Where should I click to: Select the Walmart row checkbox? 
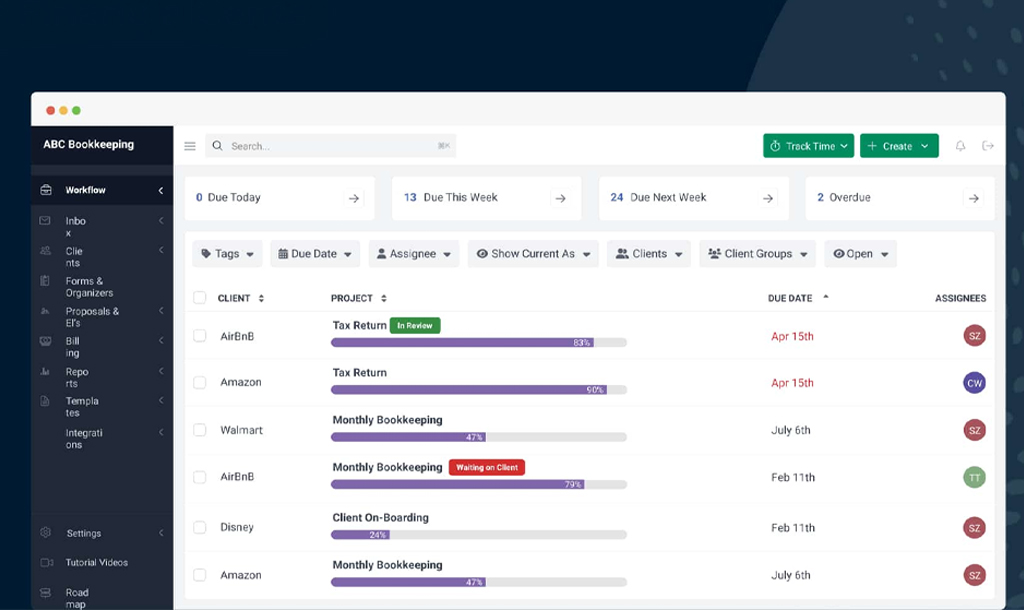(200, 430)
